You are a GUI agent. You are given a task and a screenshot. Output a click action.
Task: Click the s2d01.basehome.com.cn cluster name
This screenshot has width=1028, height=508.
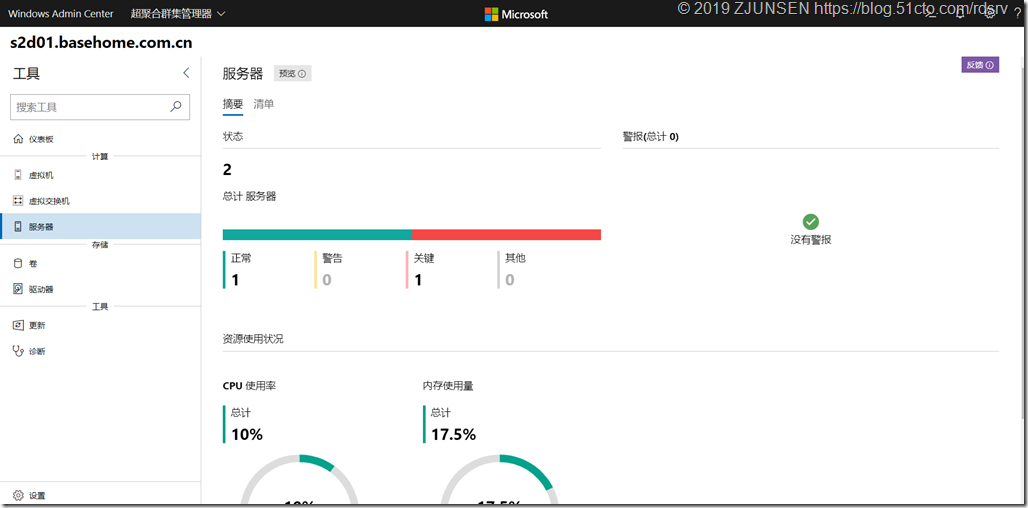(x=101, y=43)
